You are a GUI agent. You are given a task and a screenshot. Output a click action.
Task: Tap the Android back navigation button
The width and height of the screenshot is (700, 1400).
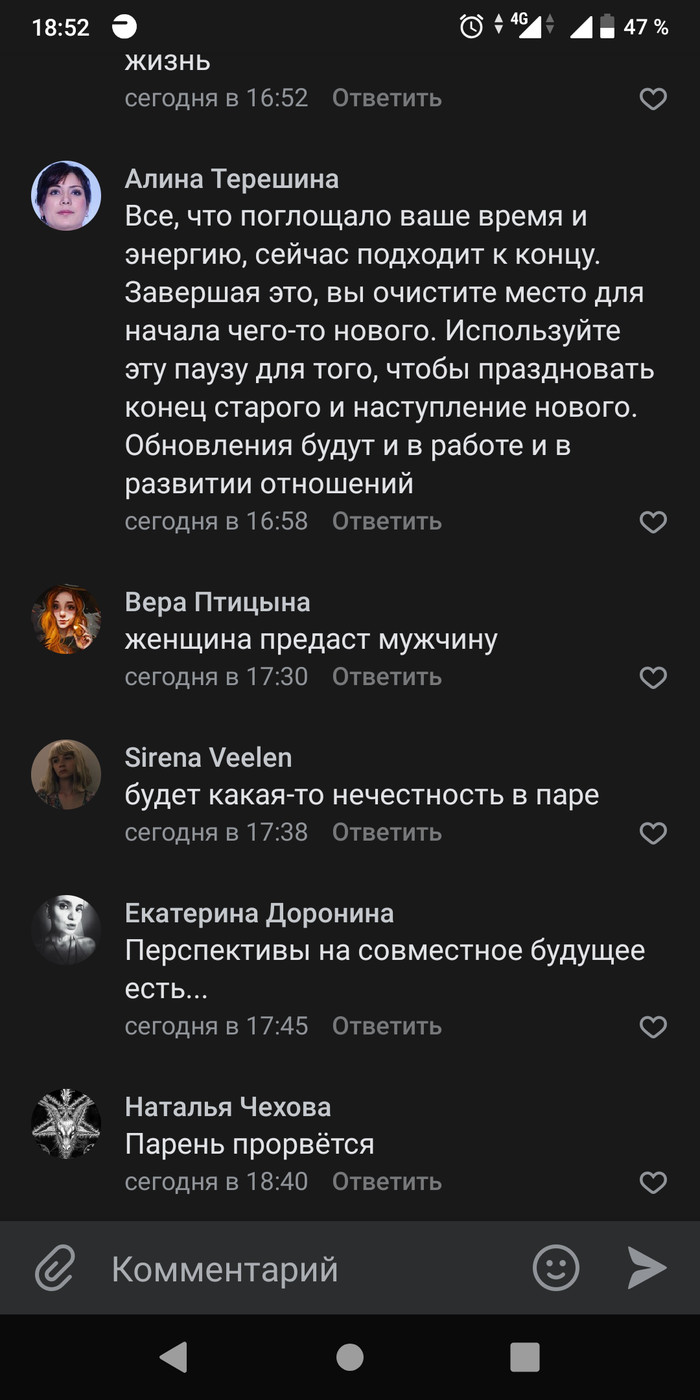(x=173, y=1357)
